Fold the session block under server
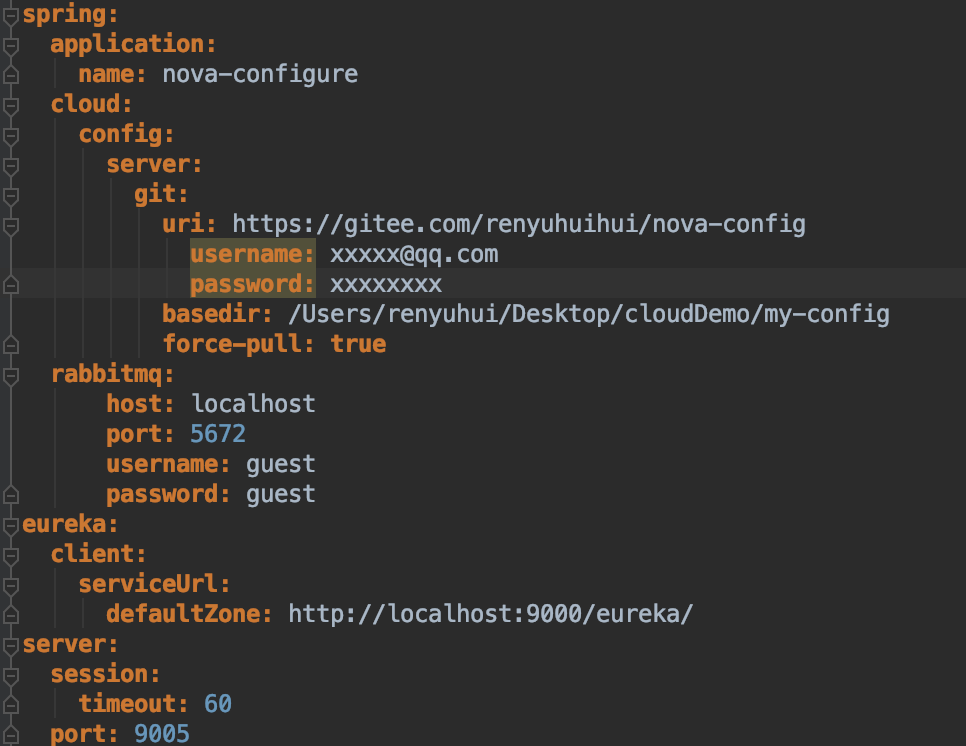The width and height of the screenshot is (966, 746). point(10,674)
